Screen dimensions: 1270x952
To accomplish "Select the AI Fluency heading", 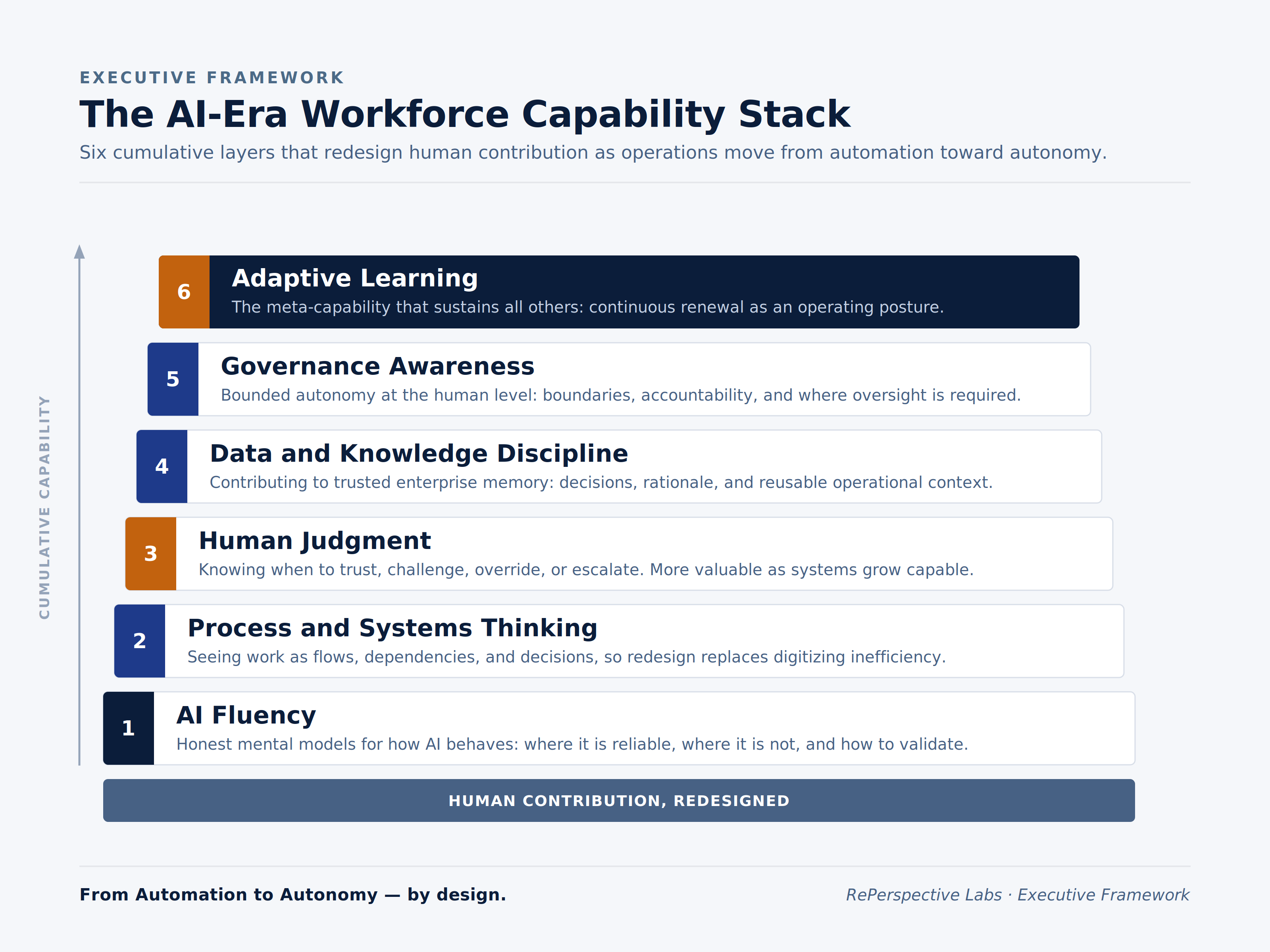I will coord(246,716).
